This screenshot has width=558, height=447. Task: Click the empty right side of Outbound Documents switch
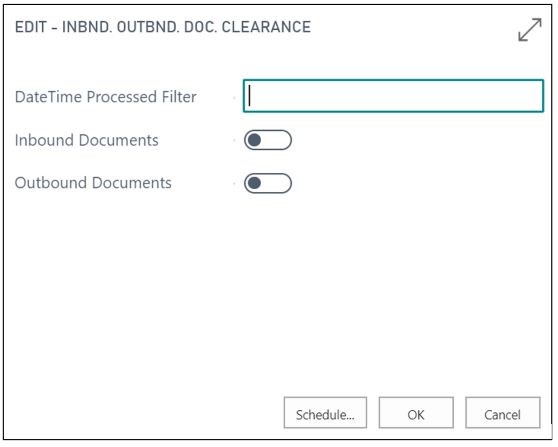(x=278, y=183)
